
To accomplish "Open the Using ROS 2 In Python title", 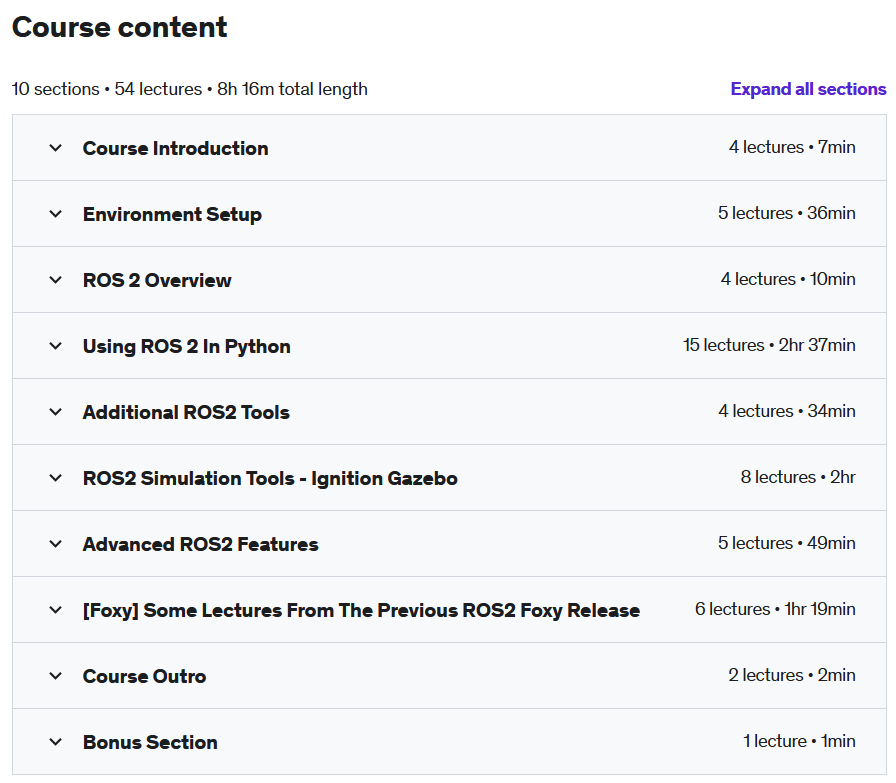I will pyautogui.click(x=186, y=346).
